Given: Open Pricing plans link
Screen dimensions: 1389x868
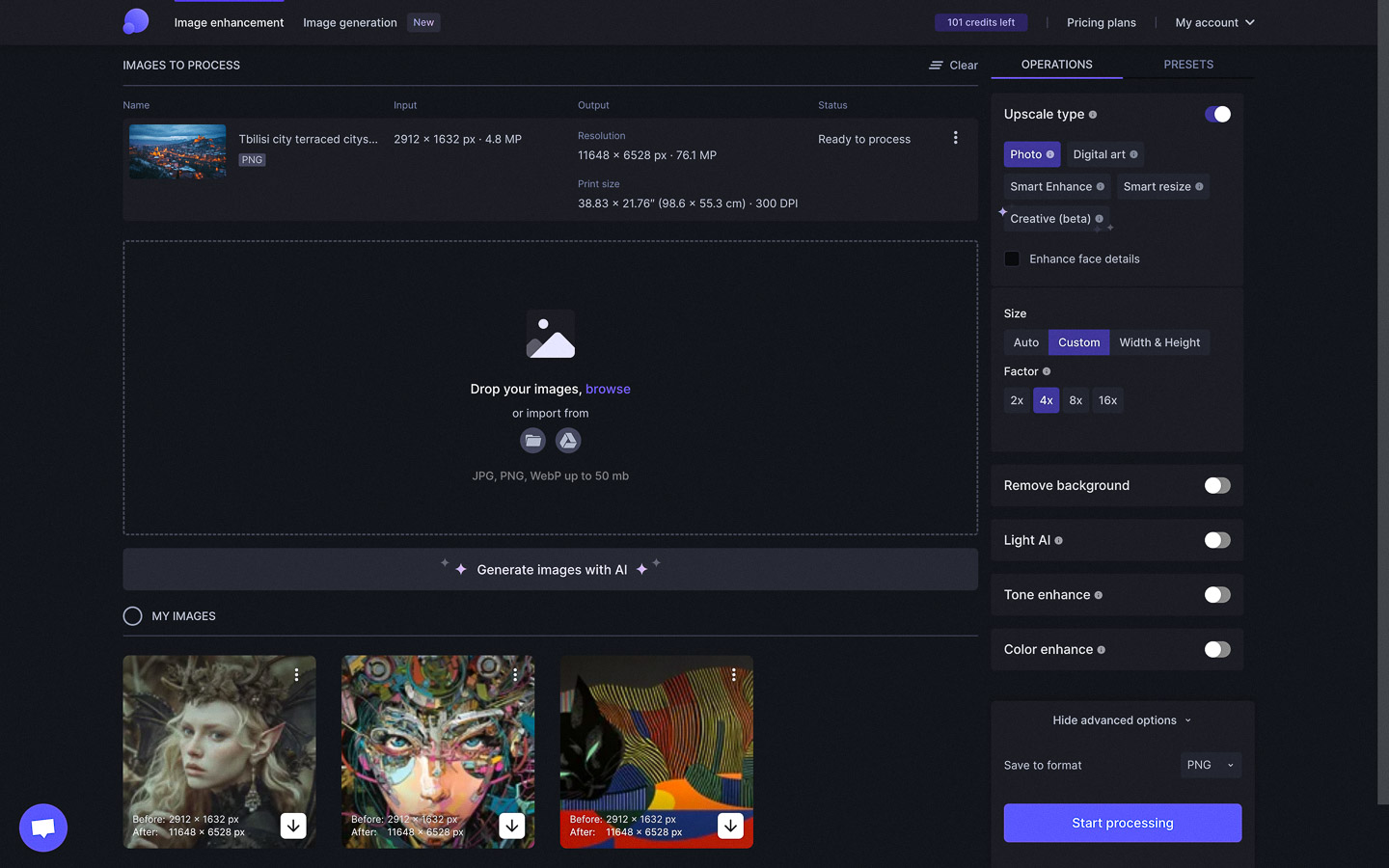Looking at the screenshot, I should pos(1102,22).
